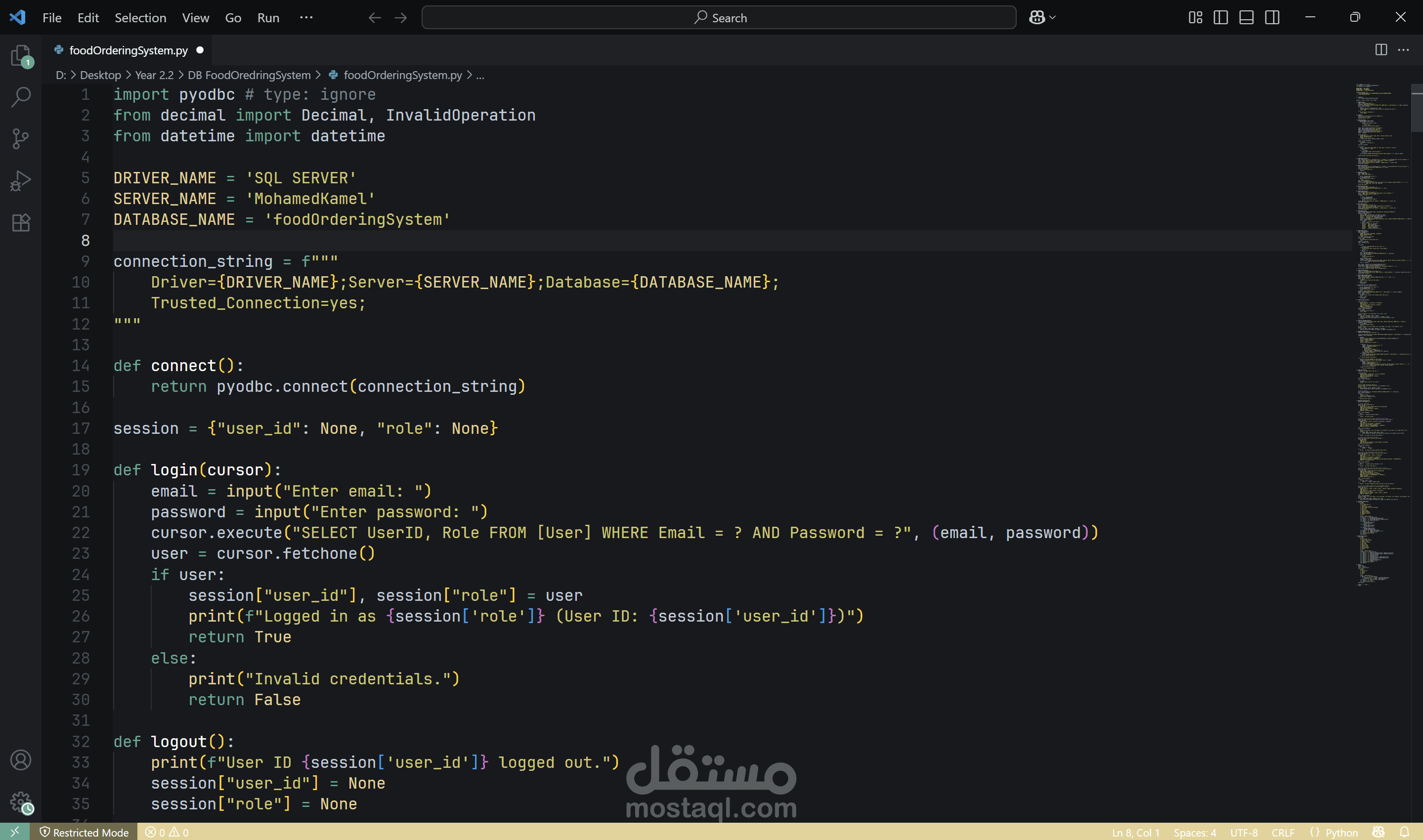1423x840 pixels.
Task: Open the Desktop breadcrumb
Action: pyautogui.click(x=100, y=75)
